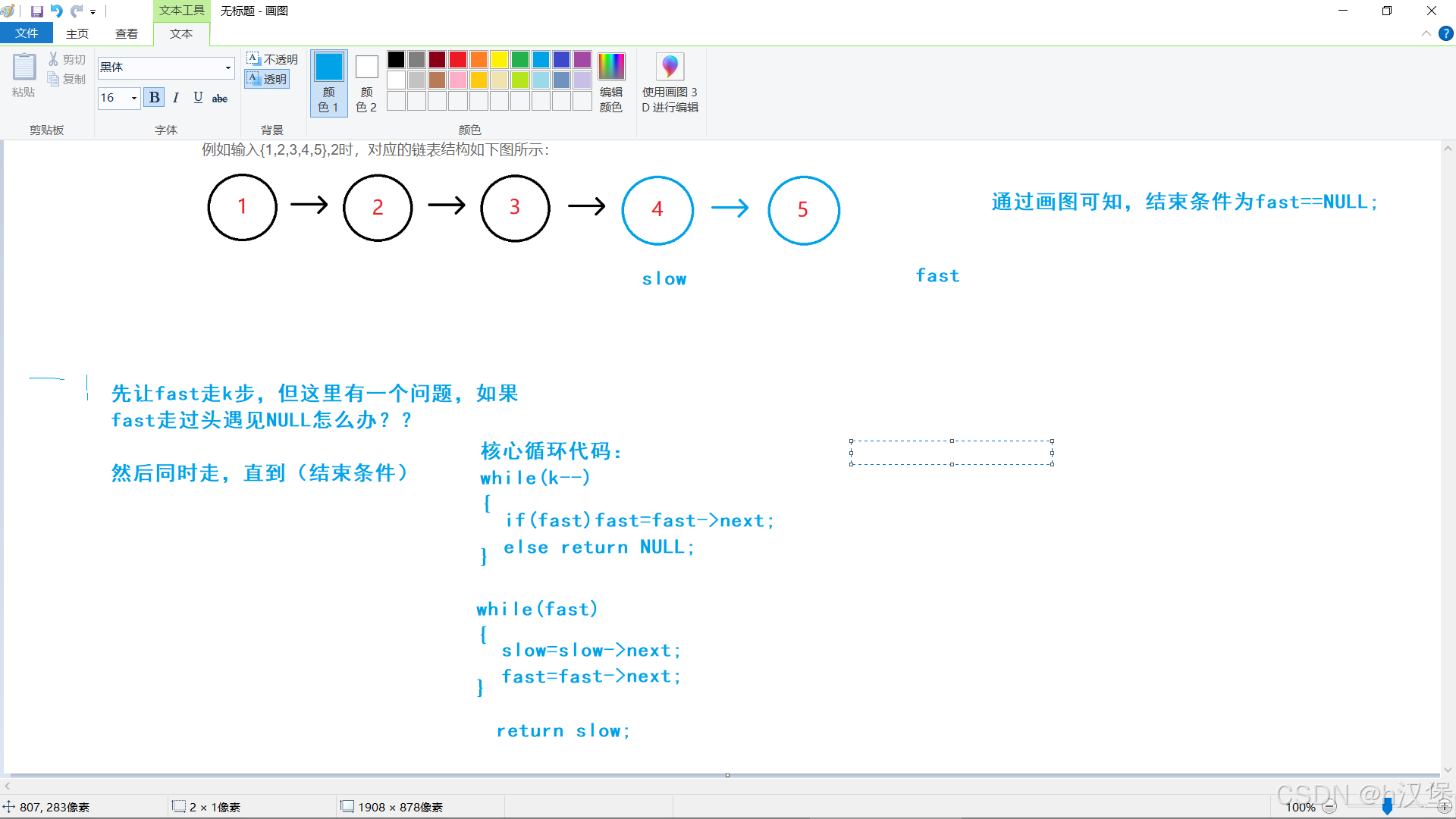The image size is (1456, 819).
Task: Pick the yellow color swatch
Action: tap(499, 60)
